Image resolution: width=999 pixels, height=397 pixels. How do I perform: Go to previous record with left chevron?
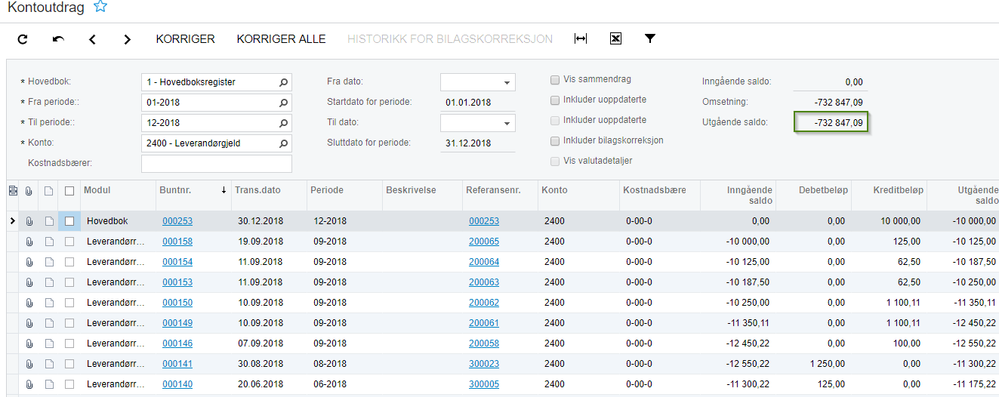(x=92, y=40)
